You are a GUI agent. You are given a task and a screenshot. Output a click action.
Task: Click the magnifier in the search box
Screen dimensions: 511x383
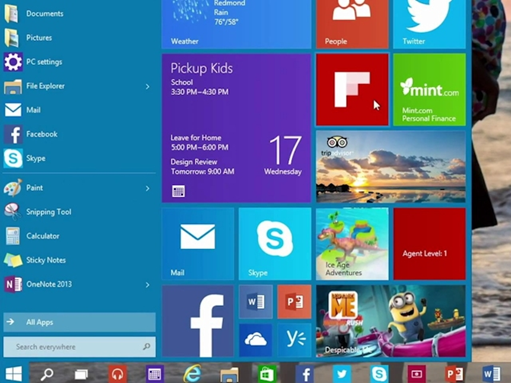[x=146, y=347]
